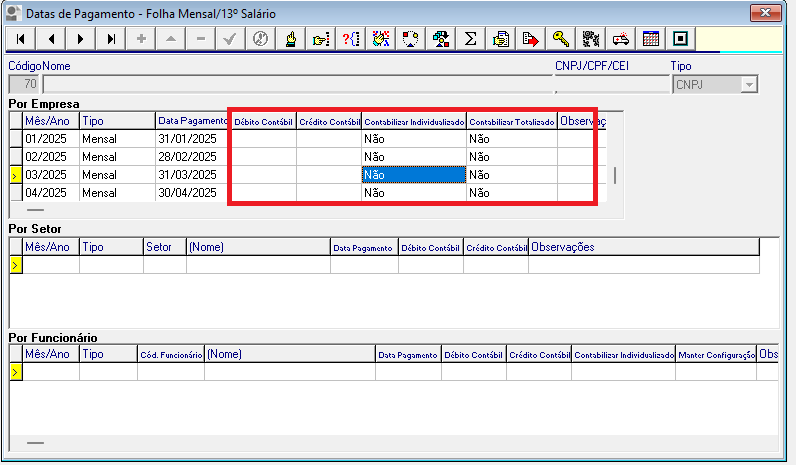Click Contabilizar Individualizado Não for 01/2025

coord(414,139)
